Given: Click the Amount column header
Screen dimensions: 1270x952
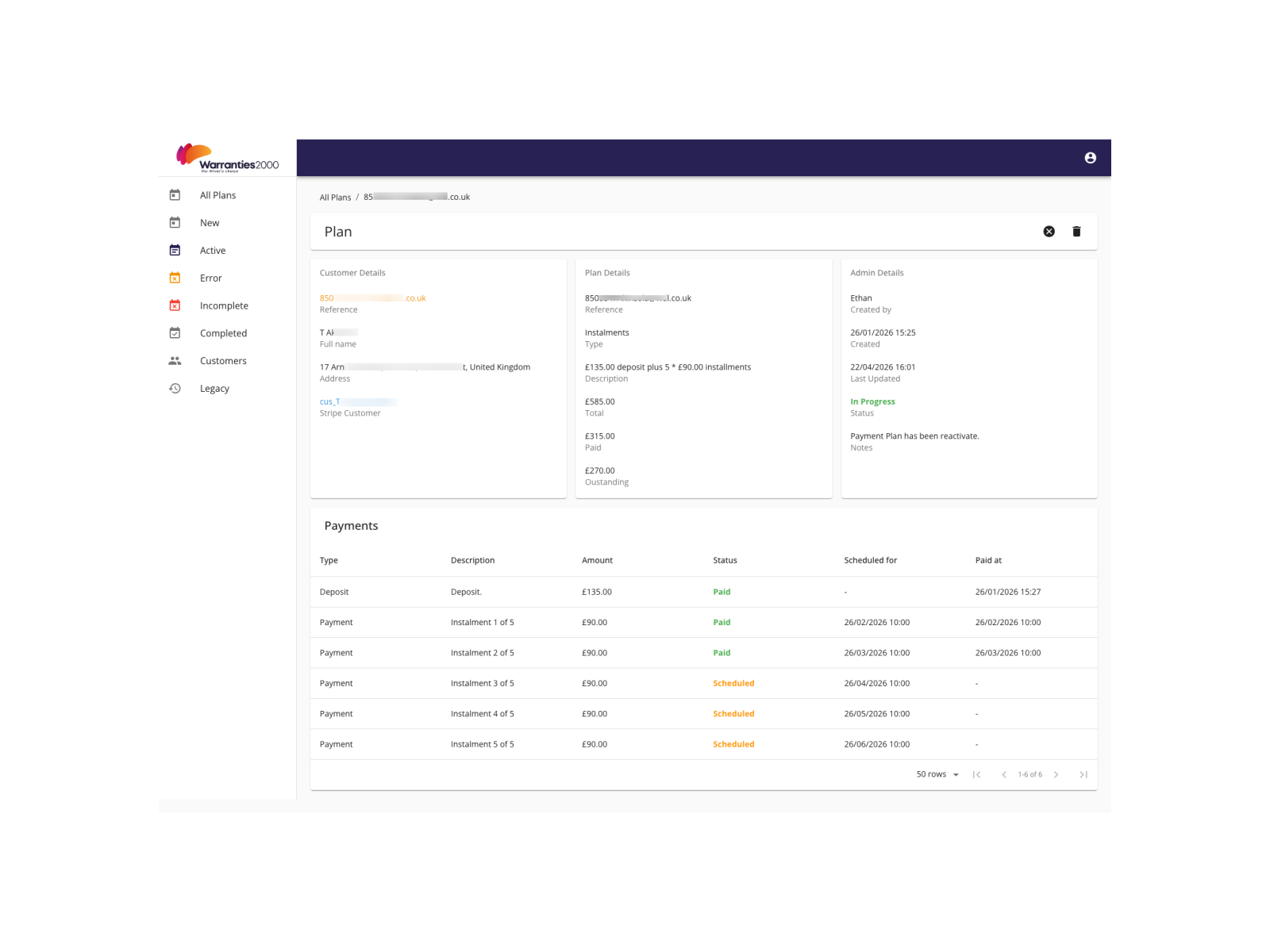Looking at the screenshot, I should [597, 560].
